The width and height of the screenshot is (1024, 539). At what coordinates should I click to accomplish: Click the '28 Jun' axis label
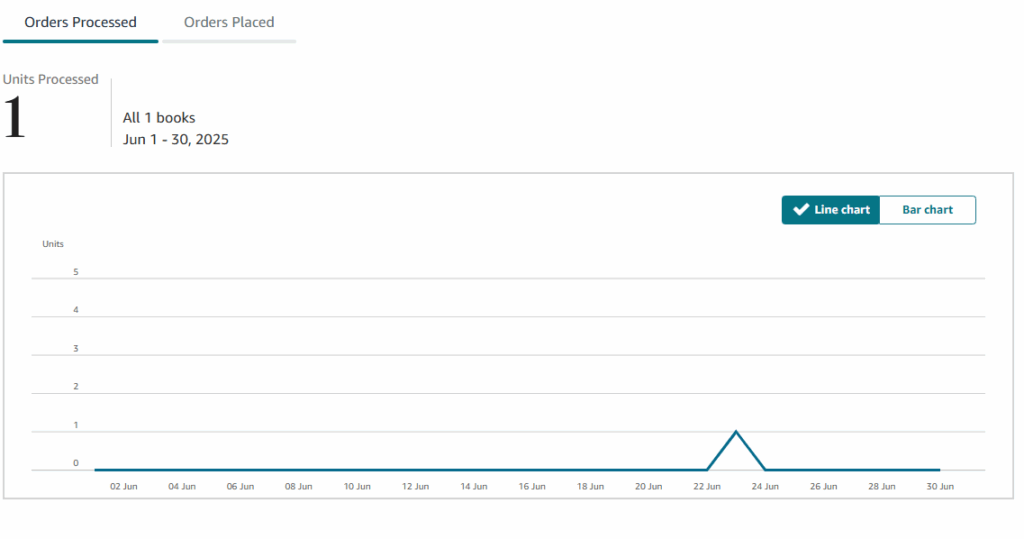882,486
